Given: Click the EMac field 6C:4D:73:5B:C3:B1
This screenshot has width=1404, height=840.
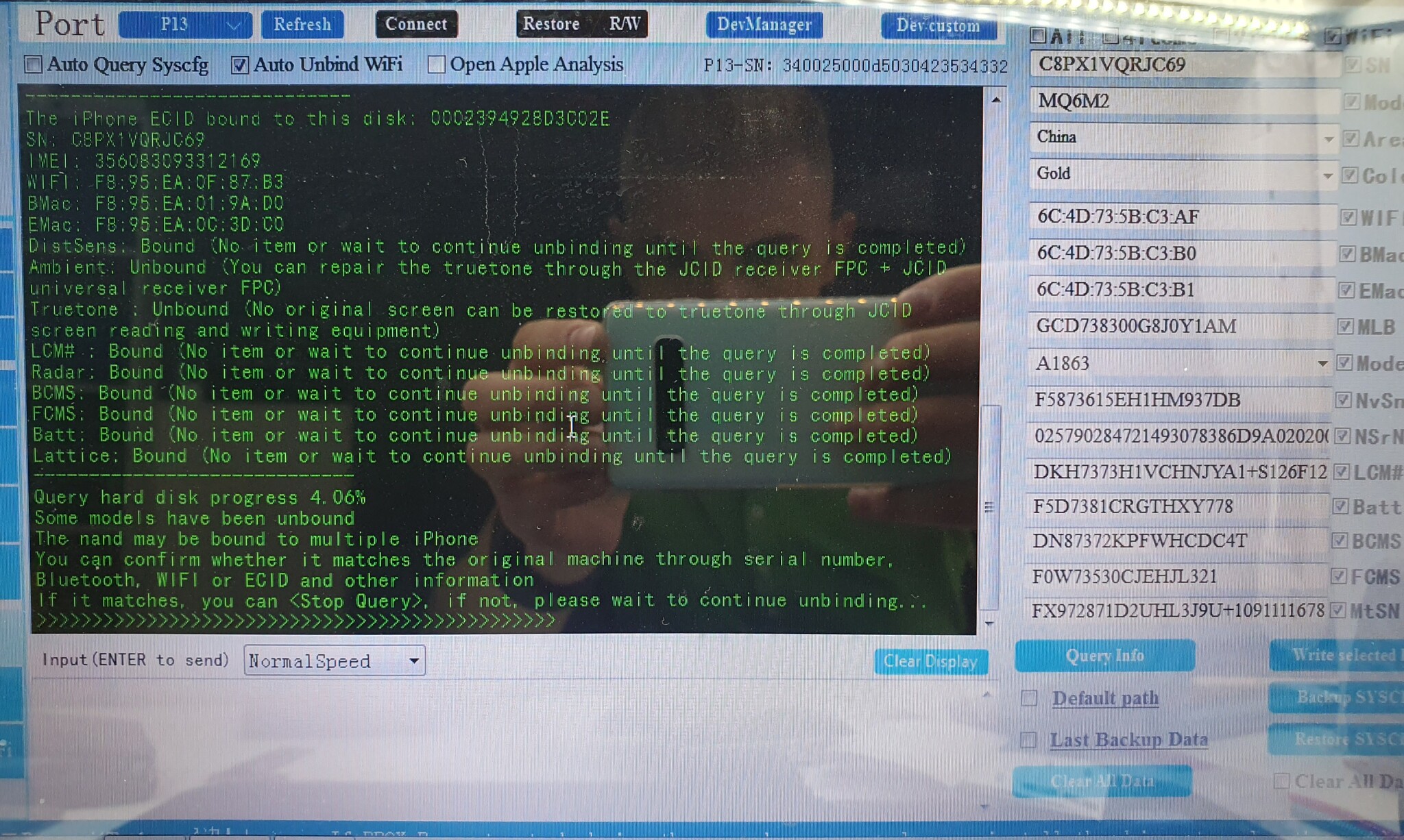Looking at the screenshot, I should (1182, 290).
